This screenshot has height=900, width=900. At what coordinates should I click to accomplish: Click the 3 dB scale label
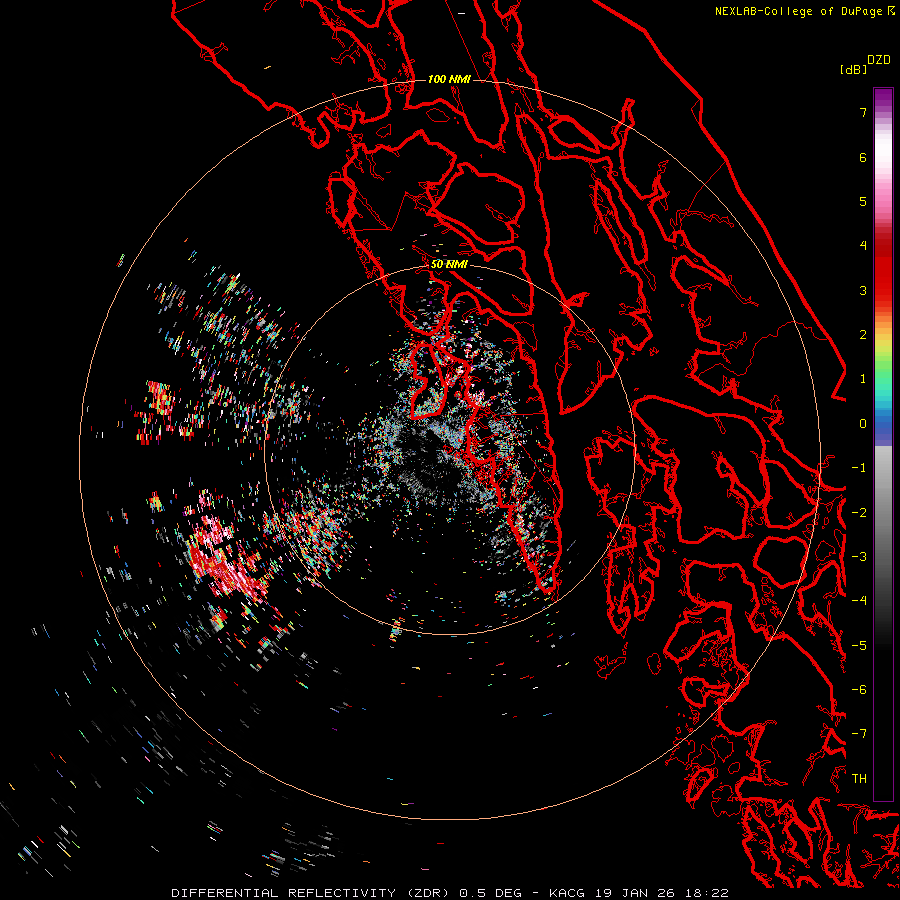(x=863, y=290)
